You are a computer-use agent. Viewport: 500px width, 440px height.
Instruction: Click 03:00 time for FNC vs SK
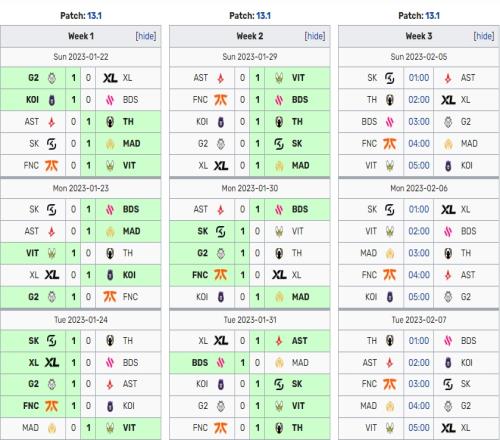click(419, 384)
